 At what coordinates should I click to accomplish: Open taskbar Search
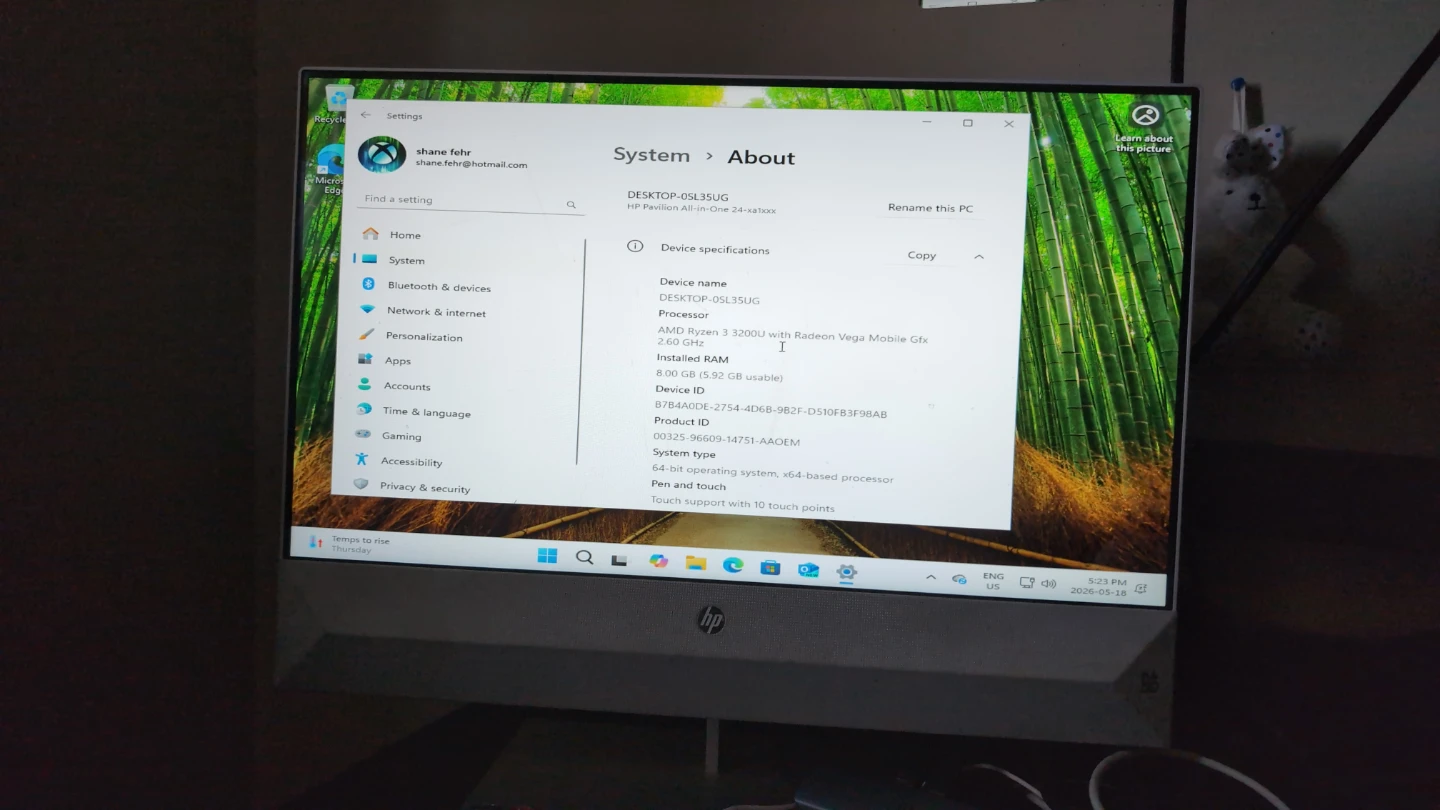pyautogui.click(x=585, y=558)
